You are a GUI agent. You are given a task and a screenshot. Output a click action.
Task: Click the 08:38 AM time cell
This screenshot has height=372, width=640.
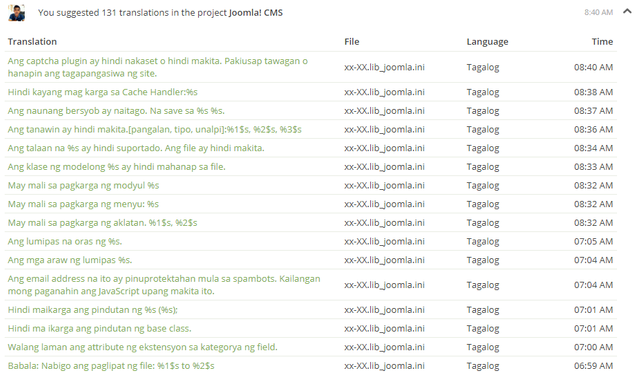(593, 92)
